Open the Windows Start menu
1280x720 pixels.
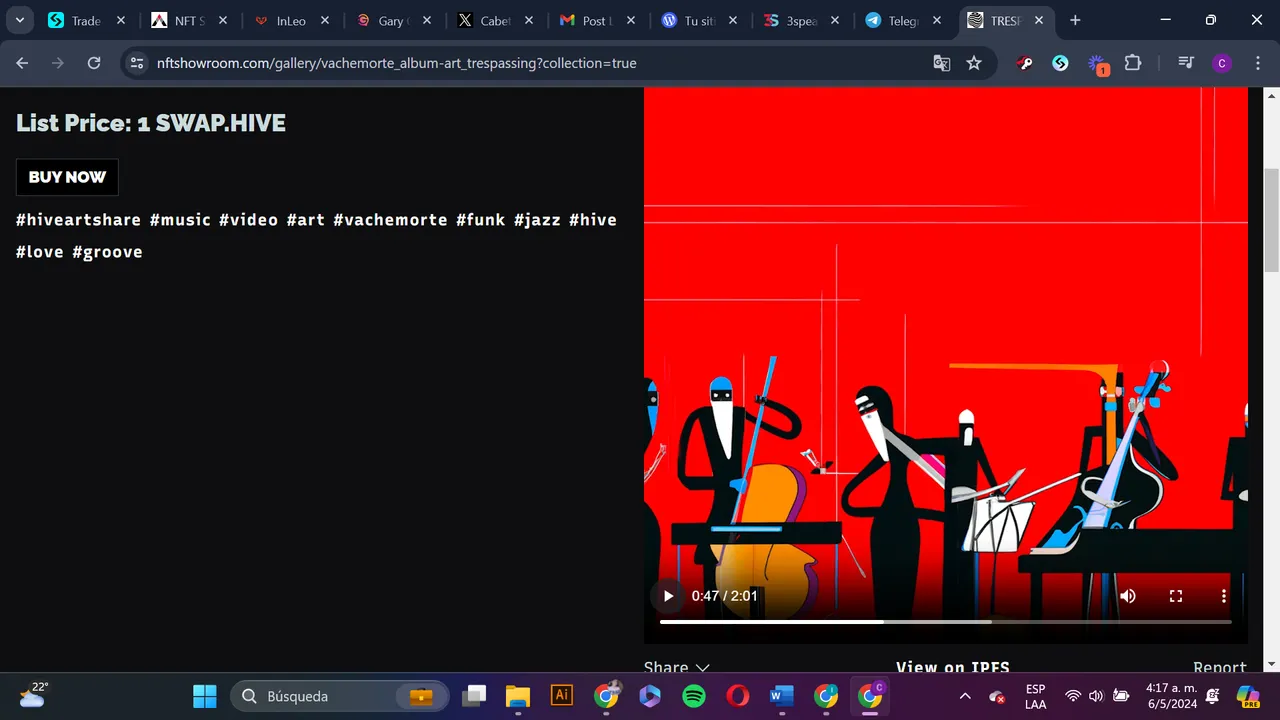pos(205,696)
